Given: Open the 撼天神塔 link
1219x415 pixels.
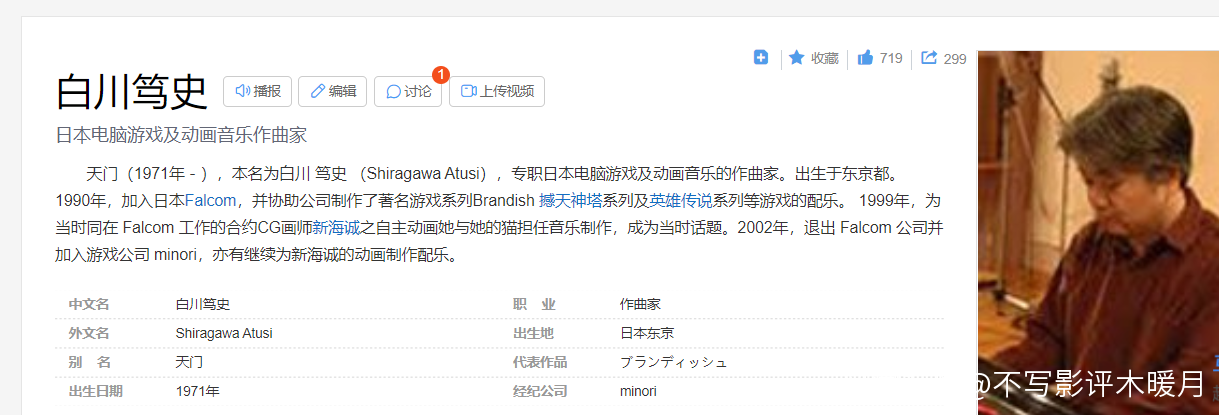Looking at the screenshot, I should (x=572, y=200).
